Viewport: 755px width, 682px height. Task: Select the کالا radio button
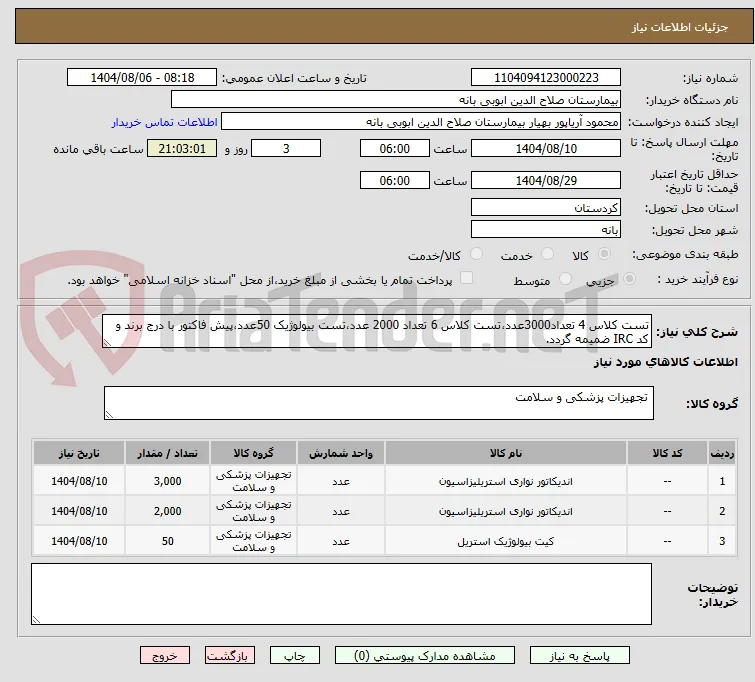[x=604, y=254]
